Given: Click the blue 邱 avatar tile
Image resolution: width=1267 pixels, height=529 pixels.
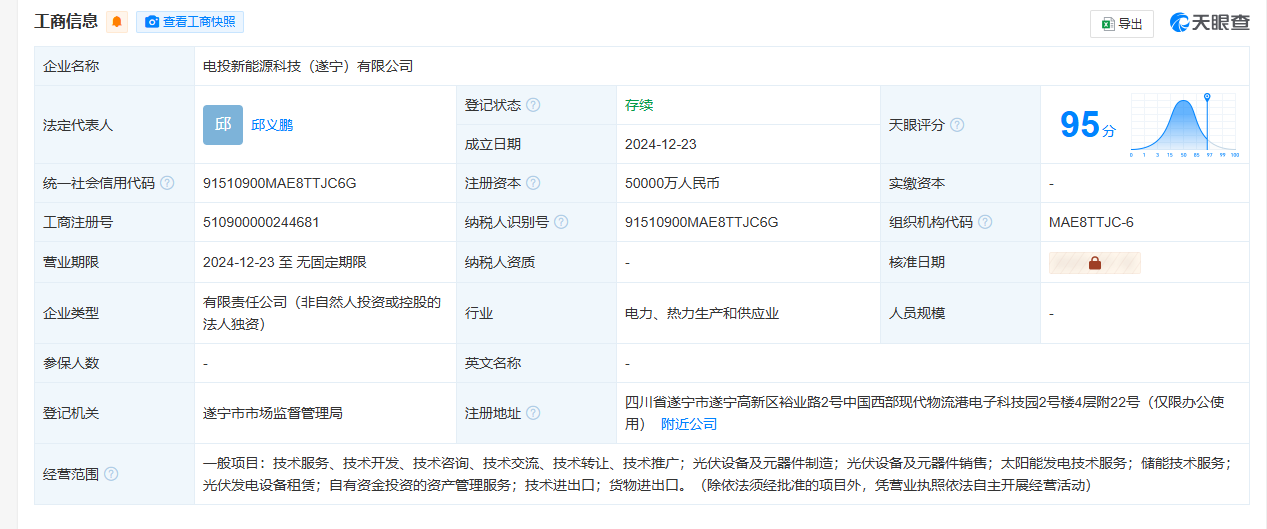Looking at the screenshot, I should [222, 125].
